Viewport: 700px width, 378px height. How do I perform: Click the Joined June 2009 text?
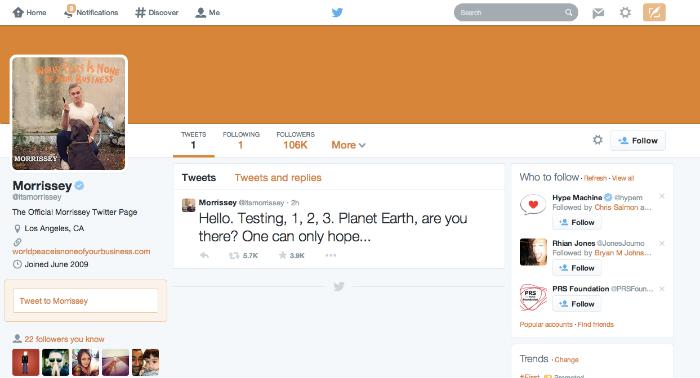(x=56, y=264)
